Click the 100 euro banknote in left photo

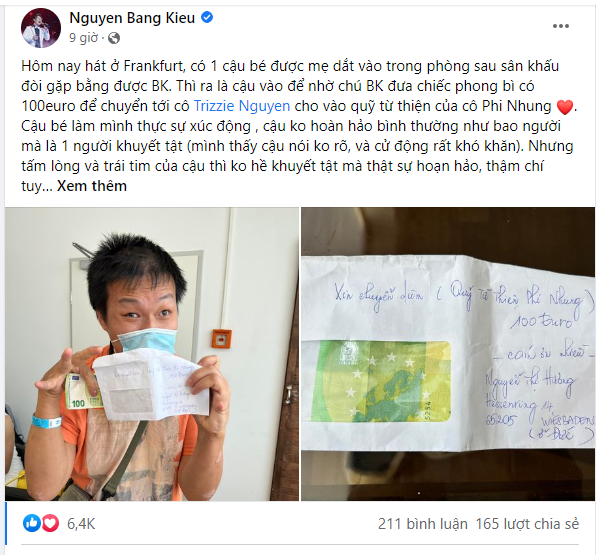coord(82,392)
